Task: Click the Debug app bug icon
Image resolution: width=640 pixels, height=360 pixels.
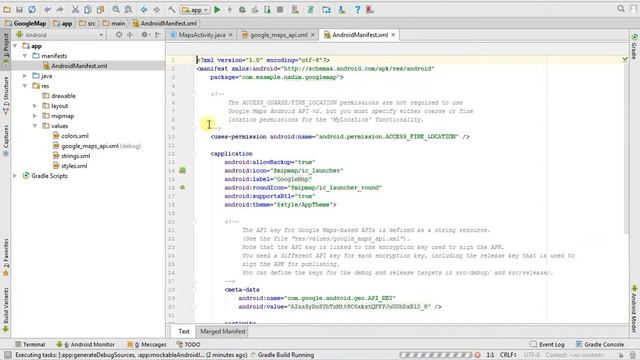Action: [x=242, y=9]
